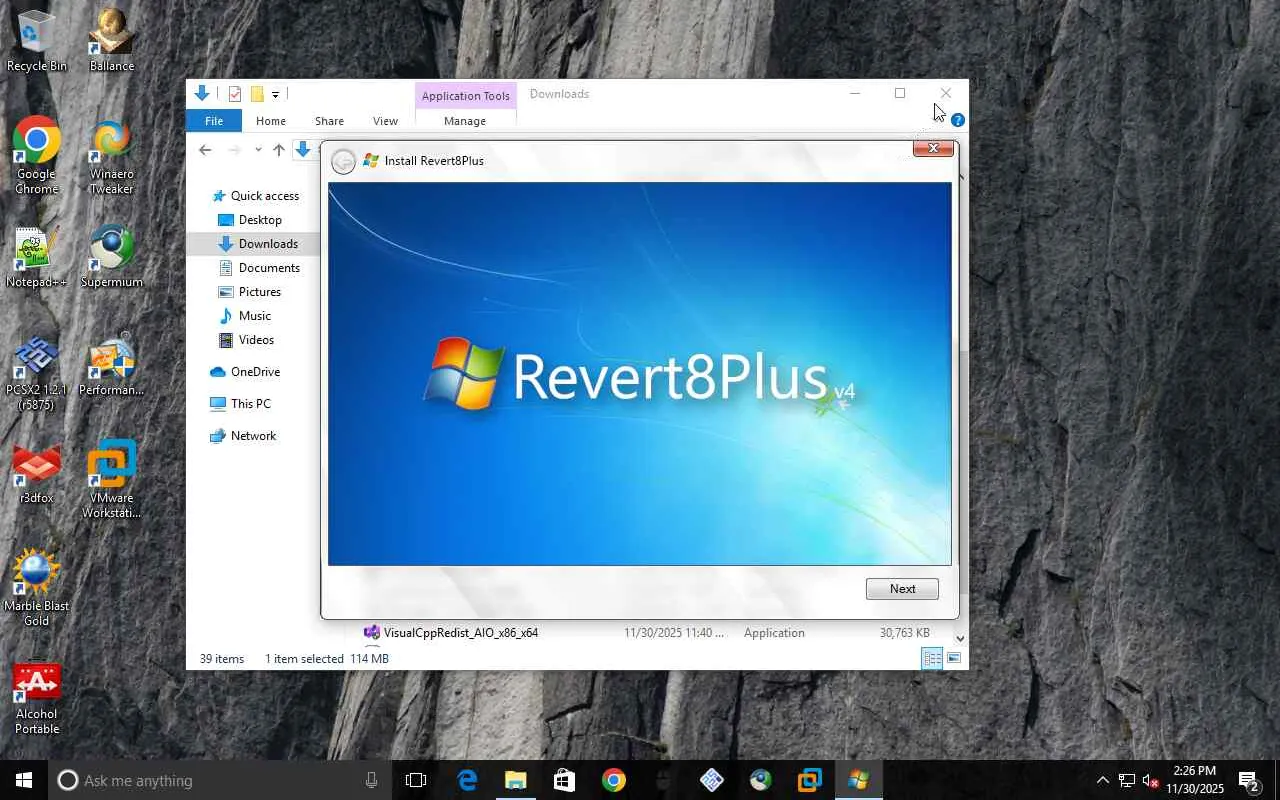
Task: Go back in File Explorer navigation
Action: 205,150
